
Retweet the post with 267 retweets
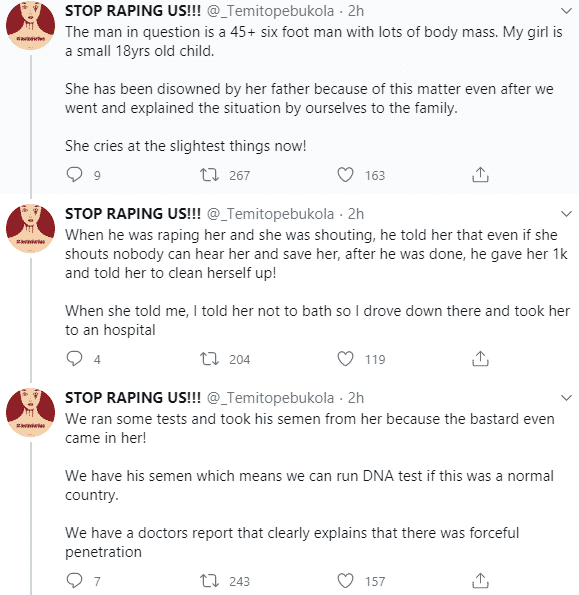(x=209, y=175)
